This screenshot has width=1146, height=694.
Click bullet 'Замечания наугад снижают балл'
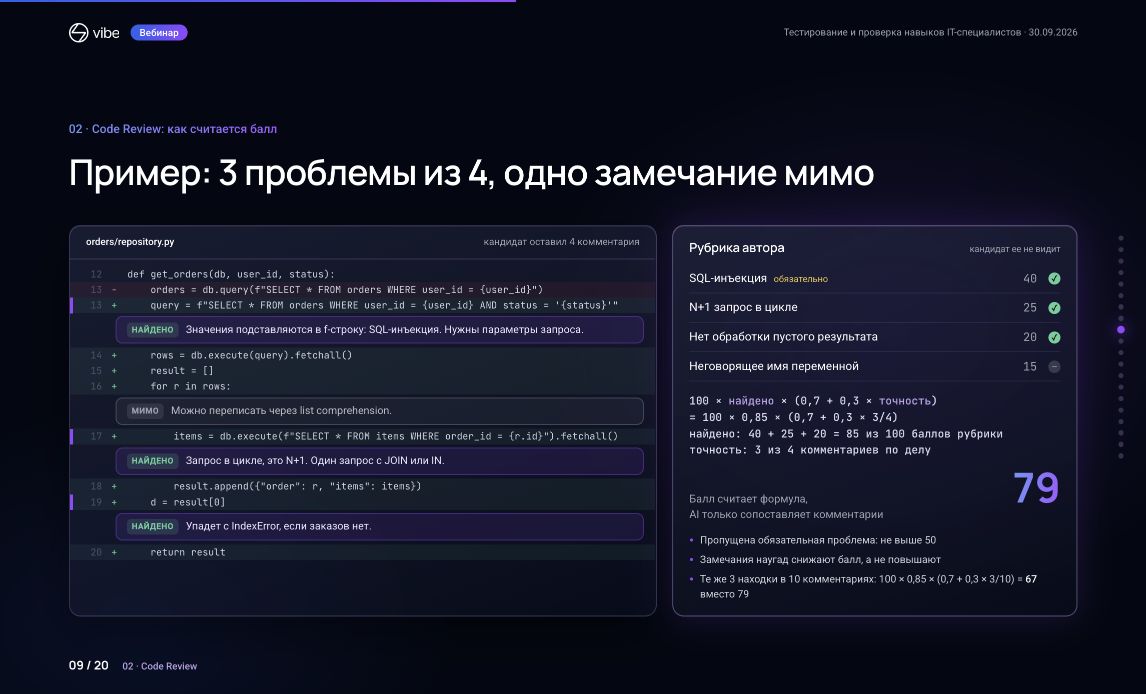pyautogui.click(x=820, y=560)
